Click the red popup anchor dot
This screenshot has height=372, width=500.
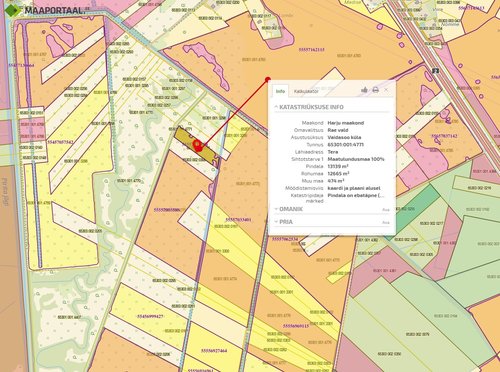click(x=268, y=79)
